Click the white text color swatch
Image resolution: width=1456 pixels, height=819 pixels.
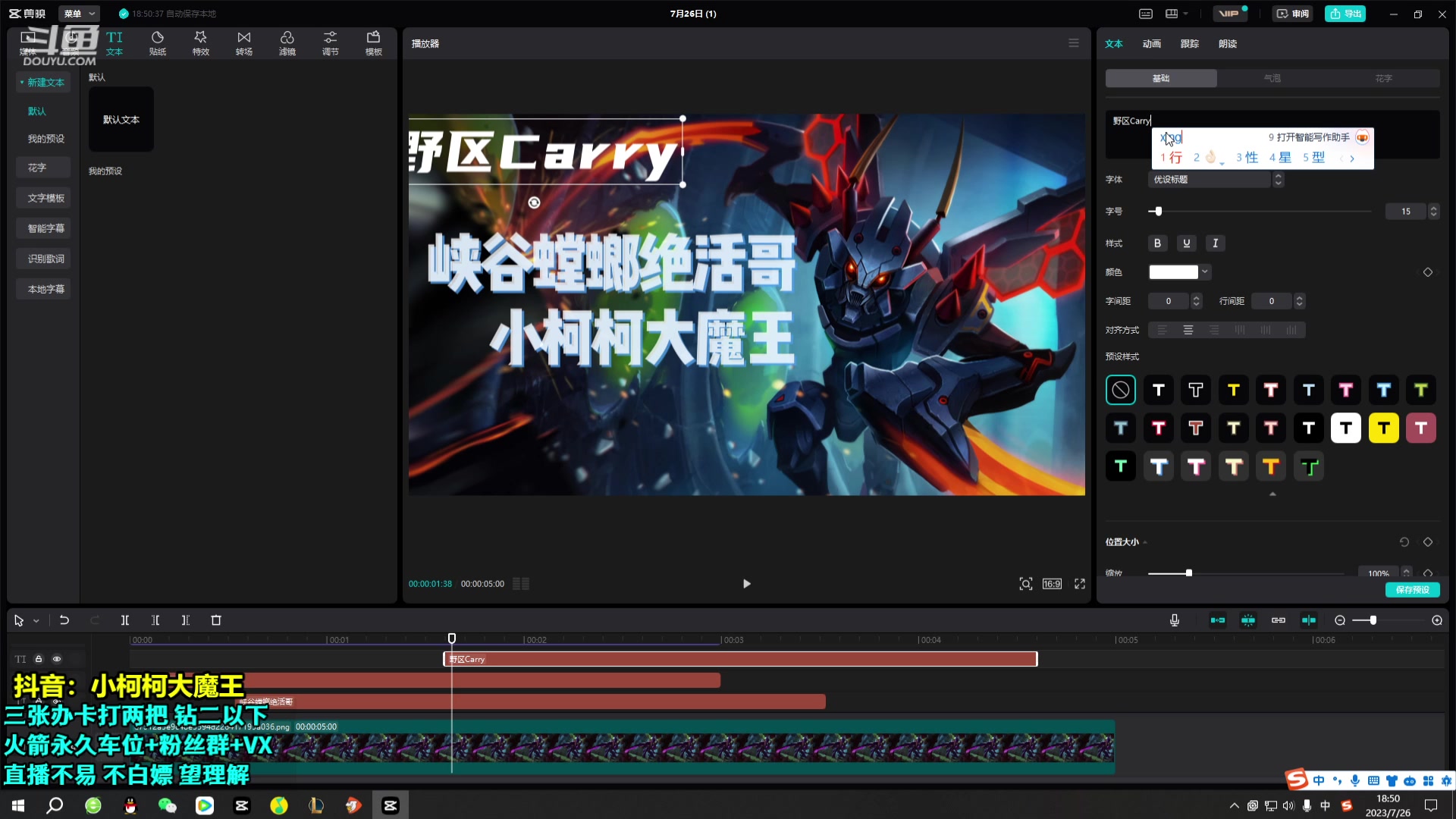pyautogui.click(x=1173, y=272)
